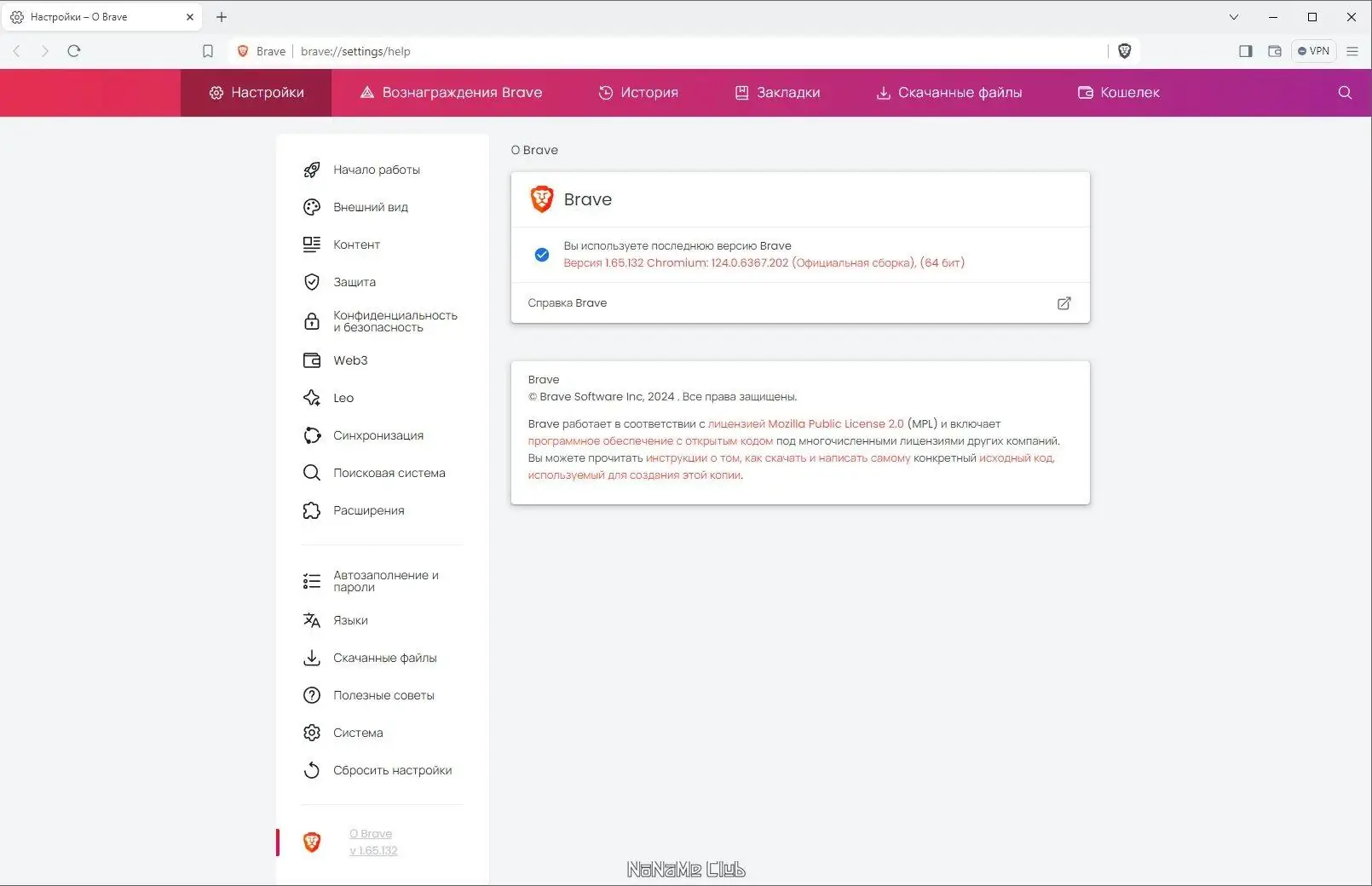
Task: Open the Brave Wallet toolbar icon
Action: 1275,51
